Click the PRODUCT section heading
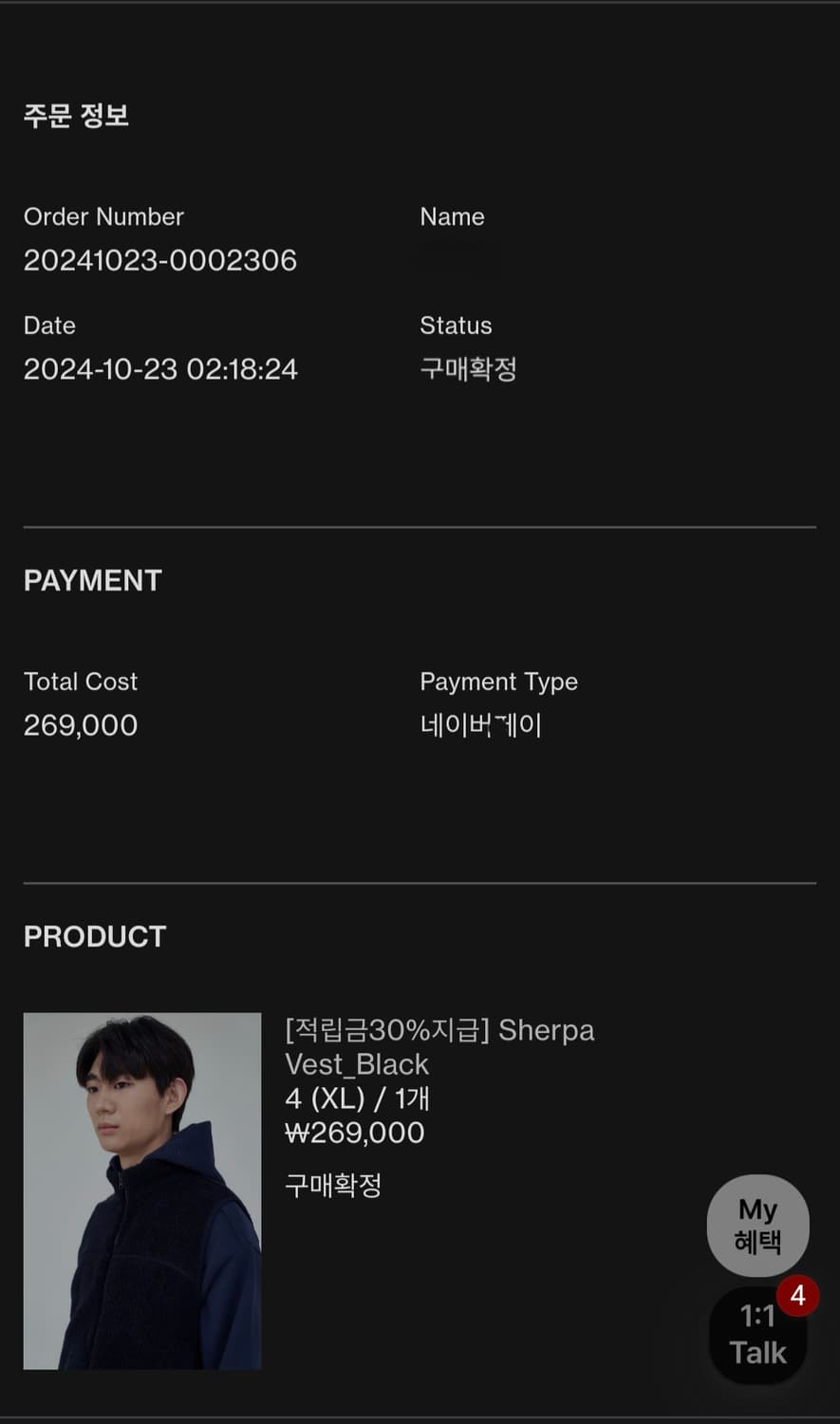The width and height of the screenshot is (840, 1424). coord(95,937)
